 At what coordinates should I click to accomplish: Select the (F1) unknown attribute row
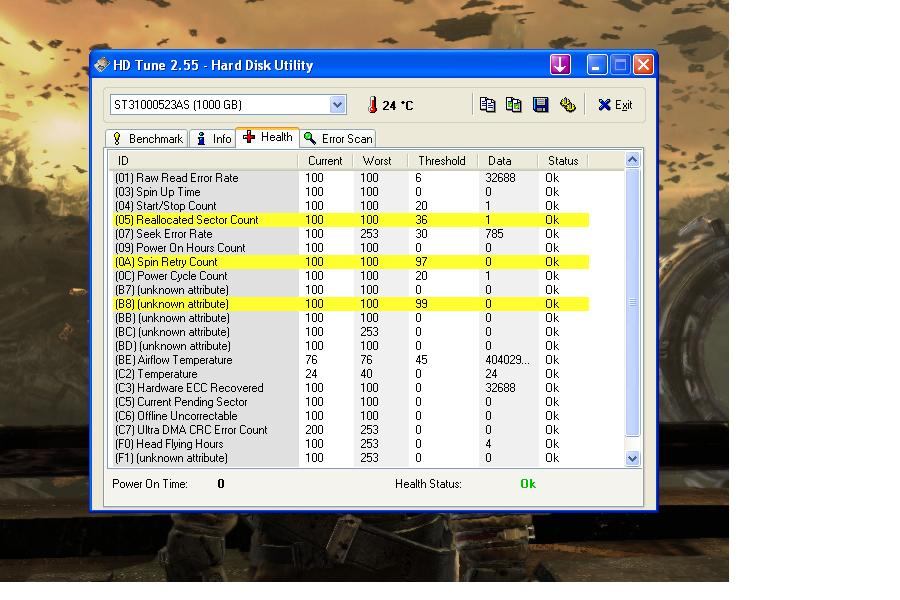(x=350, y=458)
